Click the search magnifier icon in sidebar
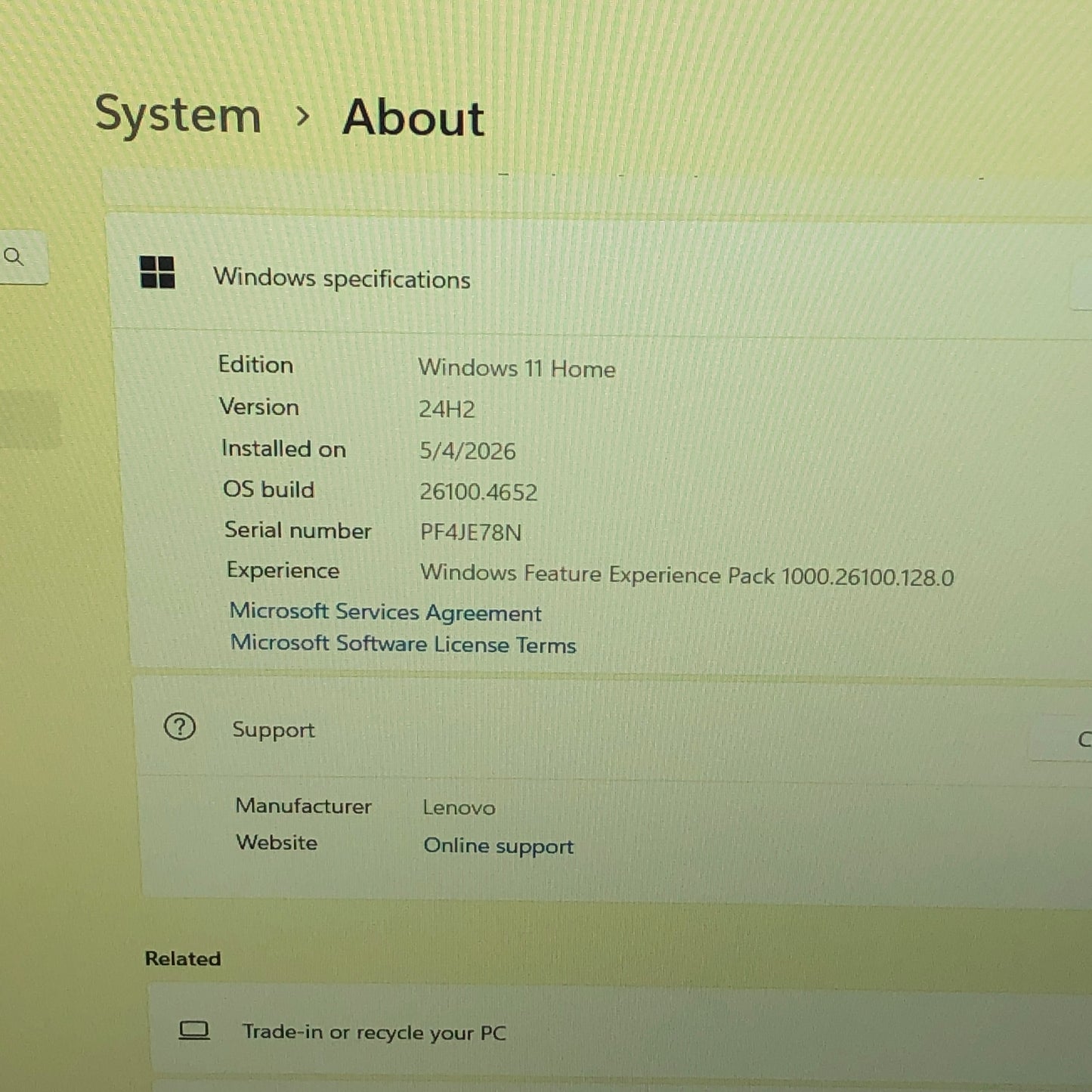 click(x=14, y=257)
